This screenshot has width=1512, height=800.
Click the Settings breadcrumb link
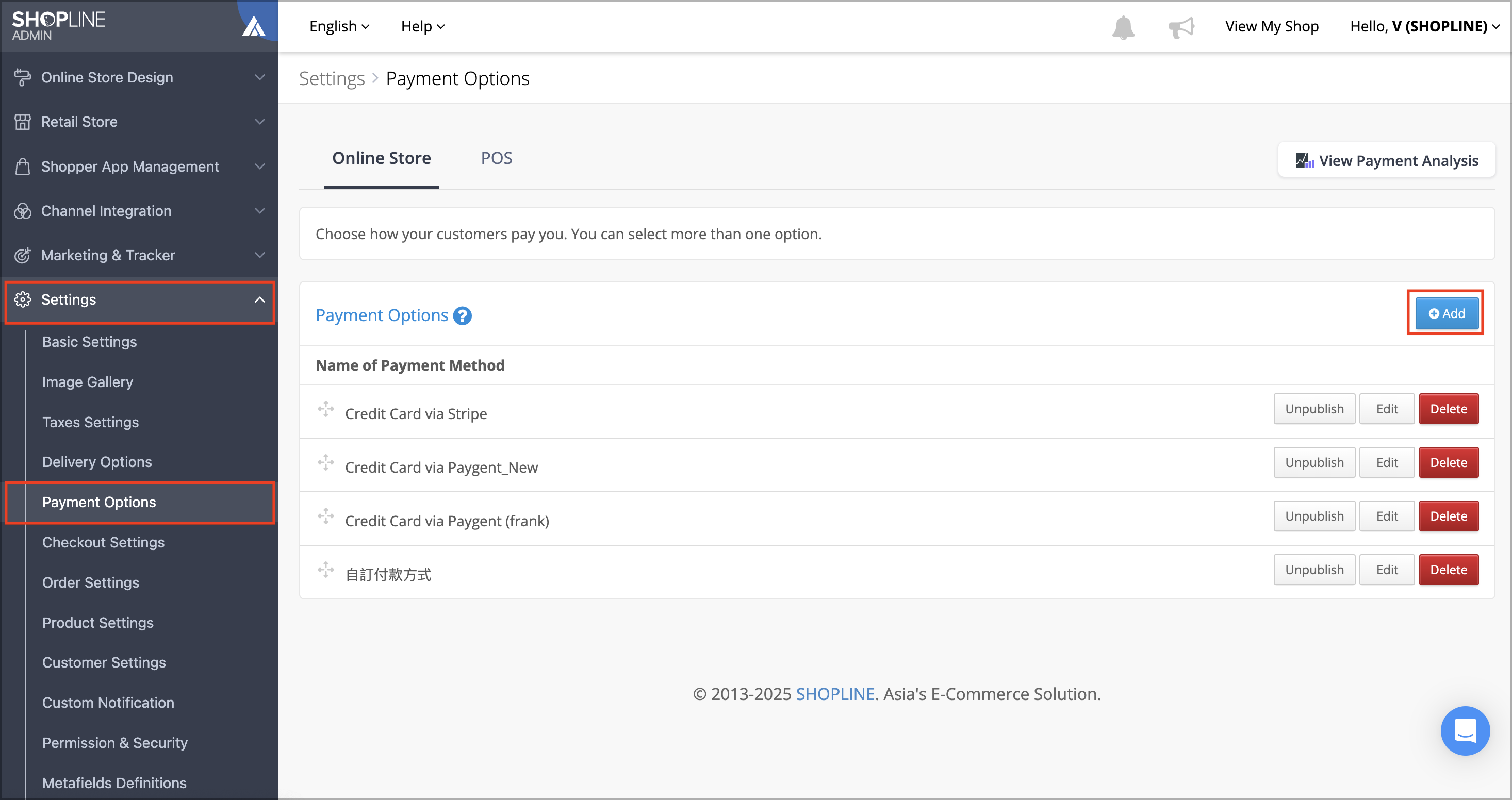332,78
